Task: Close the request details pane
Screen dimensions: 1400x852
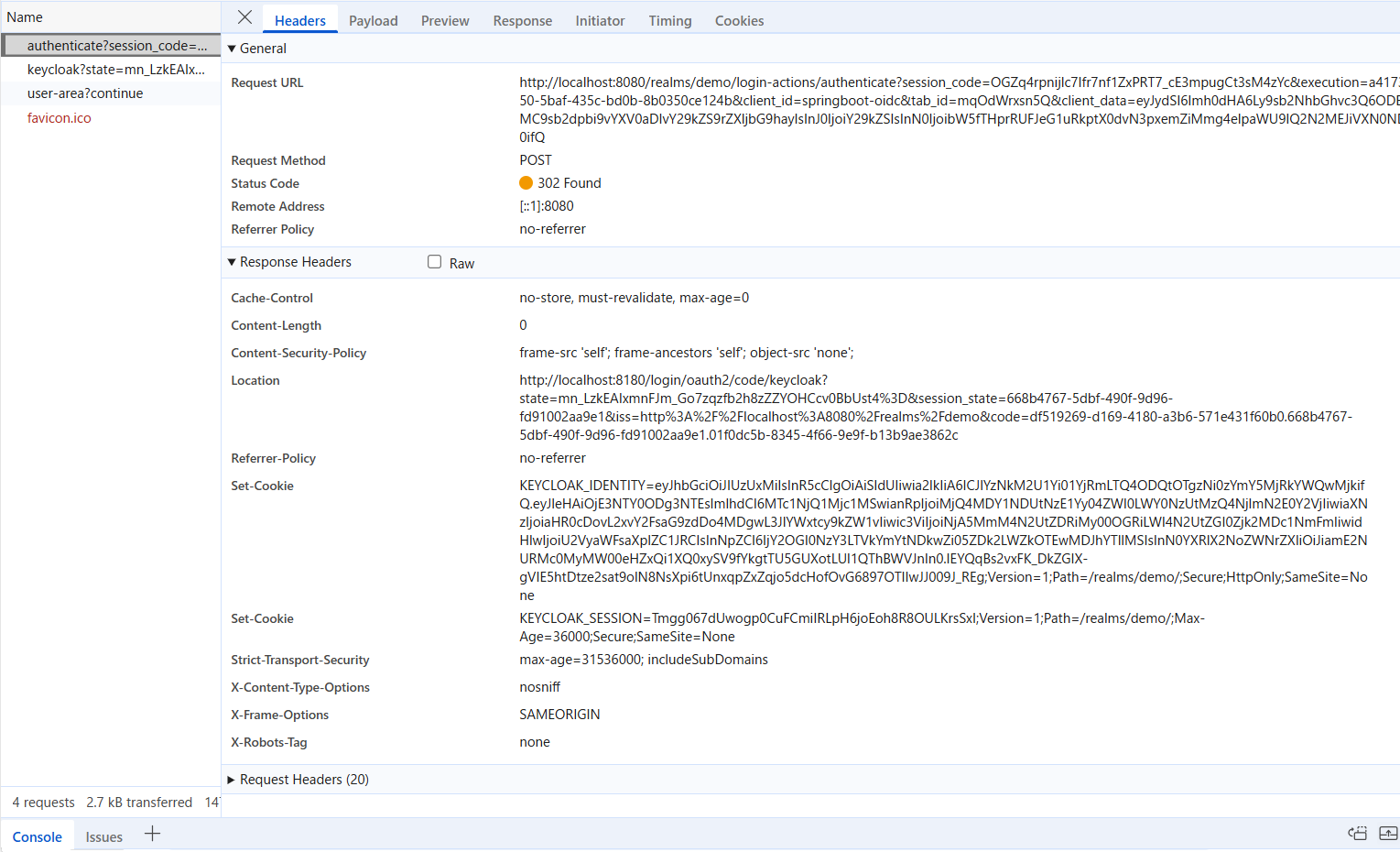Action: point(244,17)
